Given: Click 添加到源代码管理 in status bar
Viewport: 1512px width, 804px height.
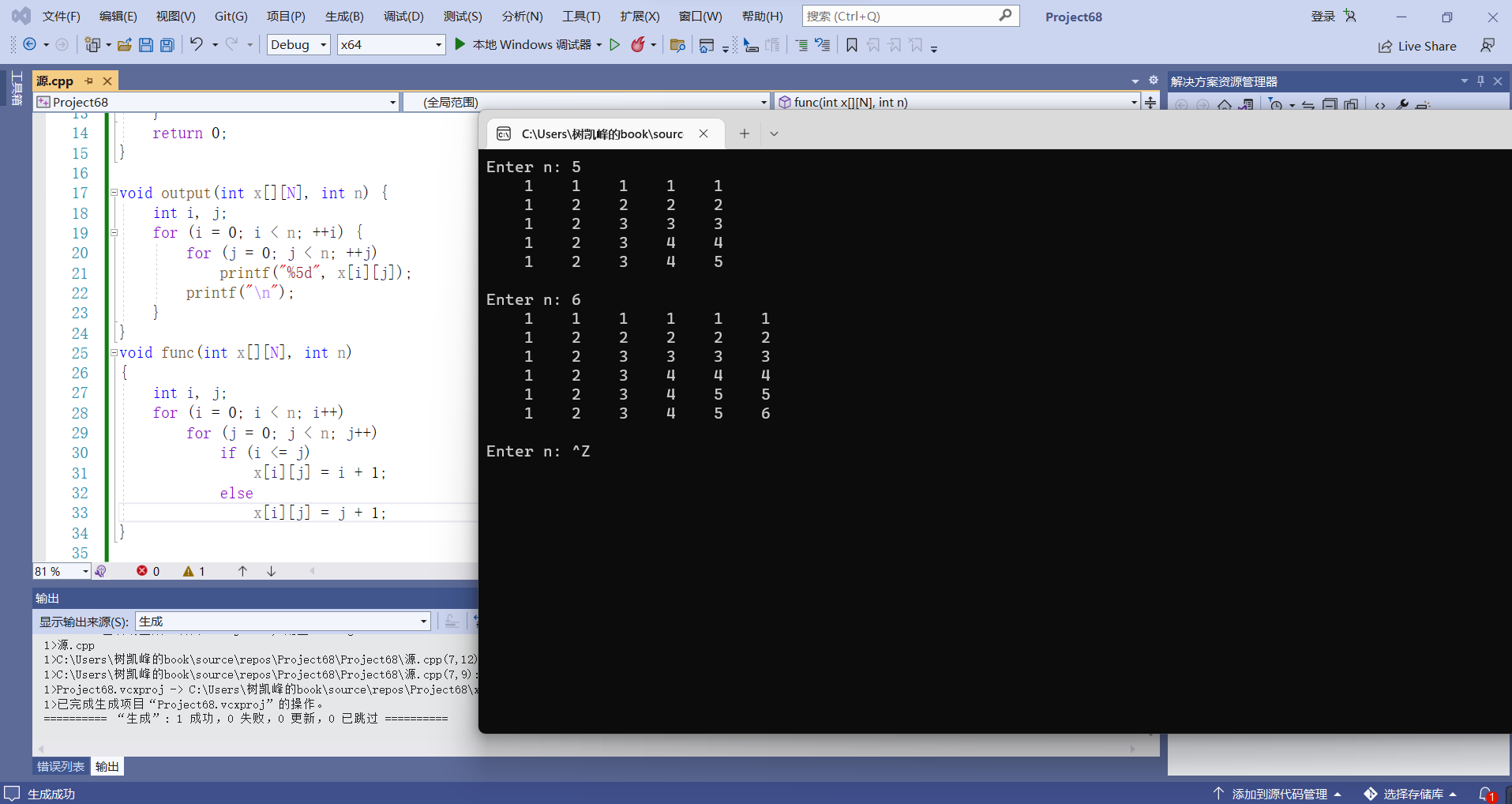Looking at the screenshot, I should click(x=1278, y=794).
